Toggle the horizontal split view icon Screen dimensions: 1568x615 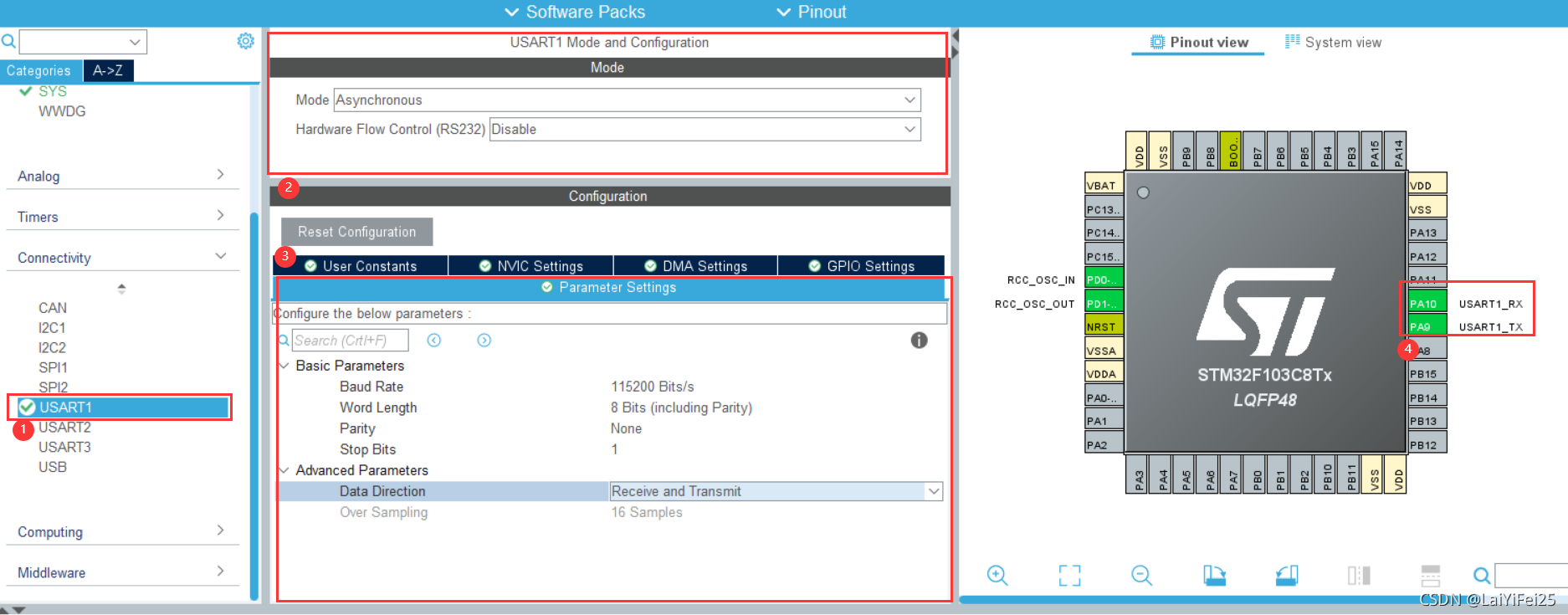point(1431,575)
